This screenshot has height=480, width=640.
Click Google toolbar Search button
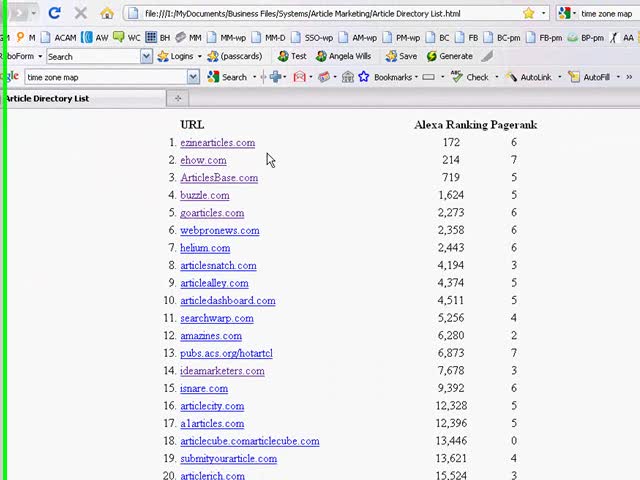227,77
